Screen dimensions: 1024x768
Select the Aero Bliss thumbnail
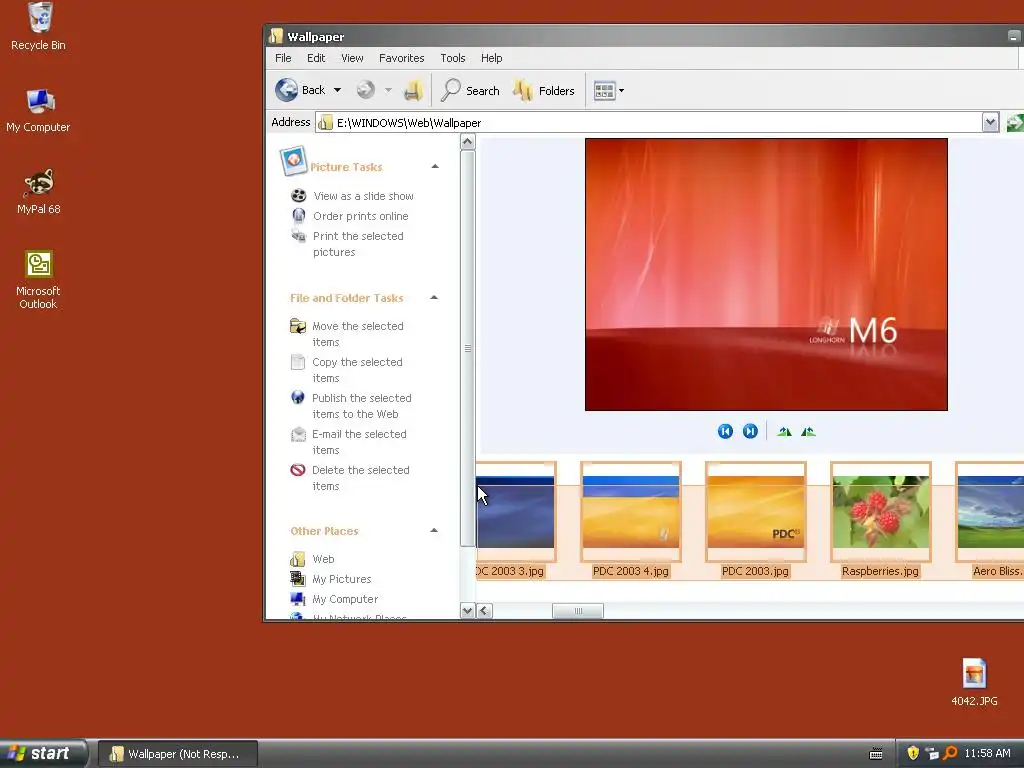point(990,520)
